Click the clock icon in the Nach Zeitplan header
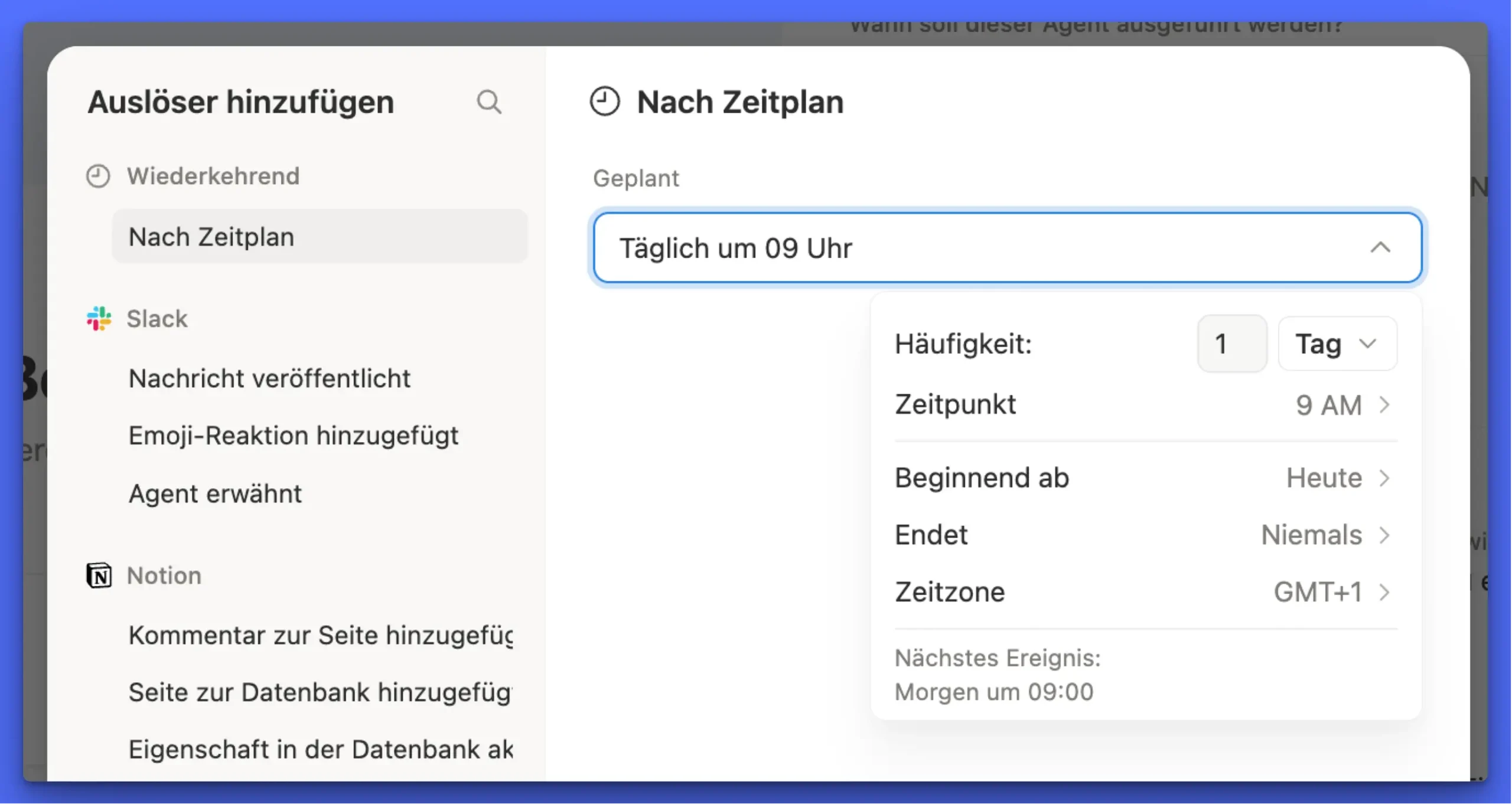The image size is (1512, 804). (x=605, y=102)
